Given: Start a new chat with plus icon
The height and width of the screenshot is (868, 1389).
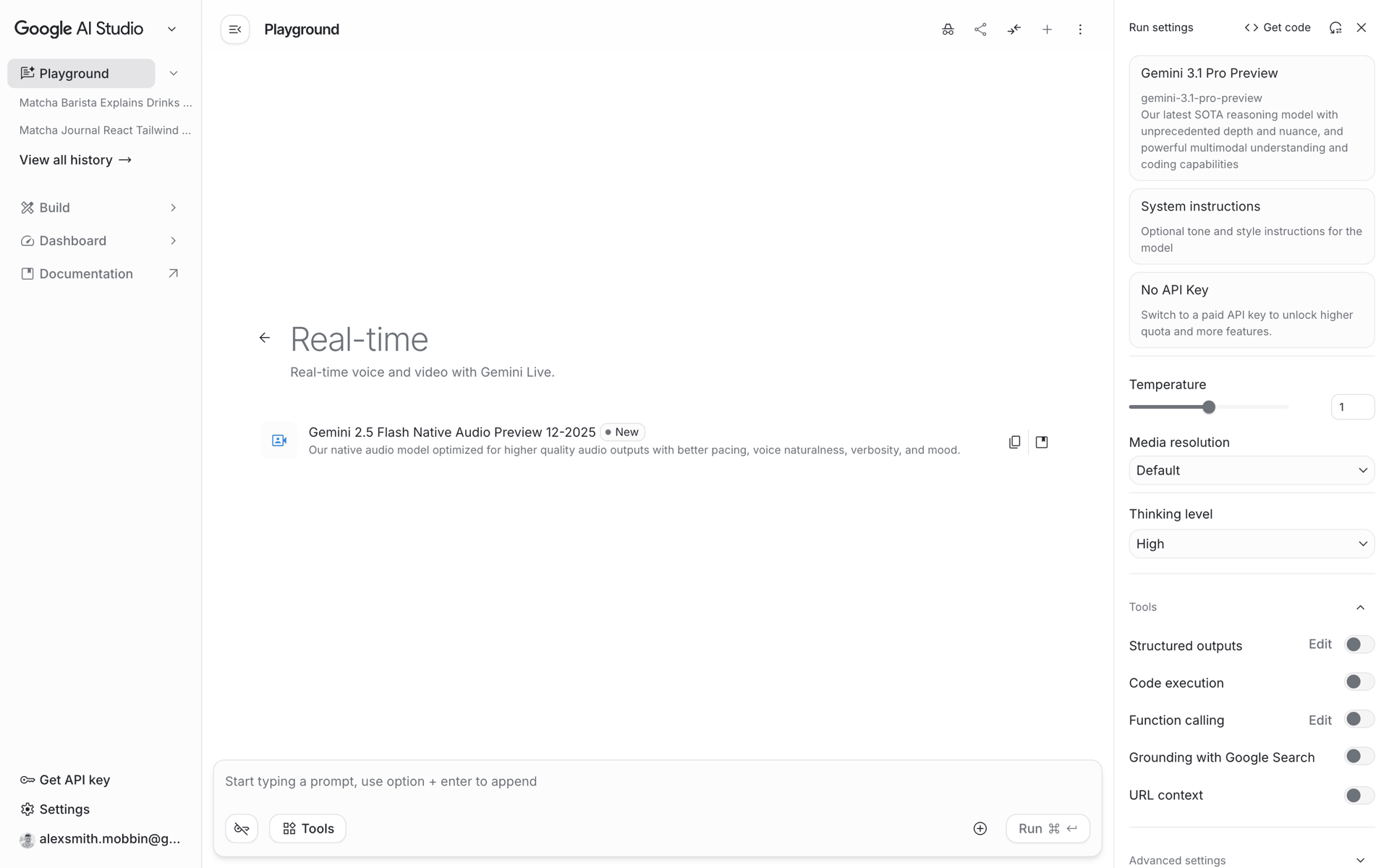Looking at the screenshot, I should [1047, 30].
